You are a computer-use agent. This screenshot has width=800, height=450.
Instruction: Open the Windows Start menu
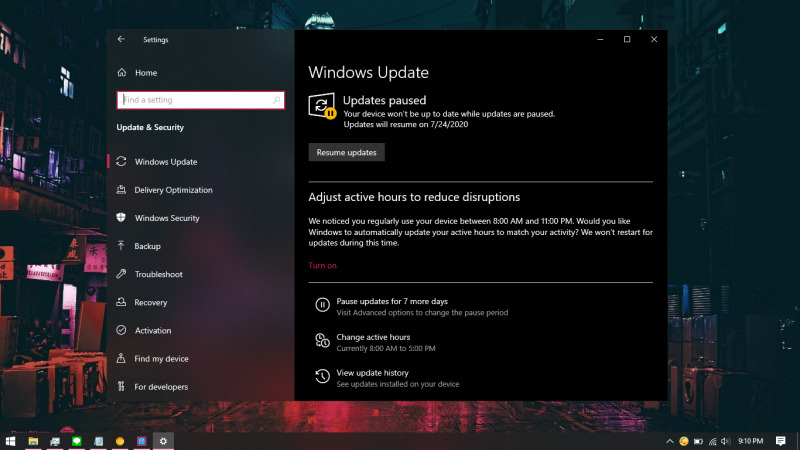pos(10,441)
